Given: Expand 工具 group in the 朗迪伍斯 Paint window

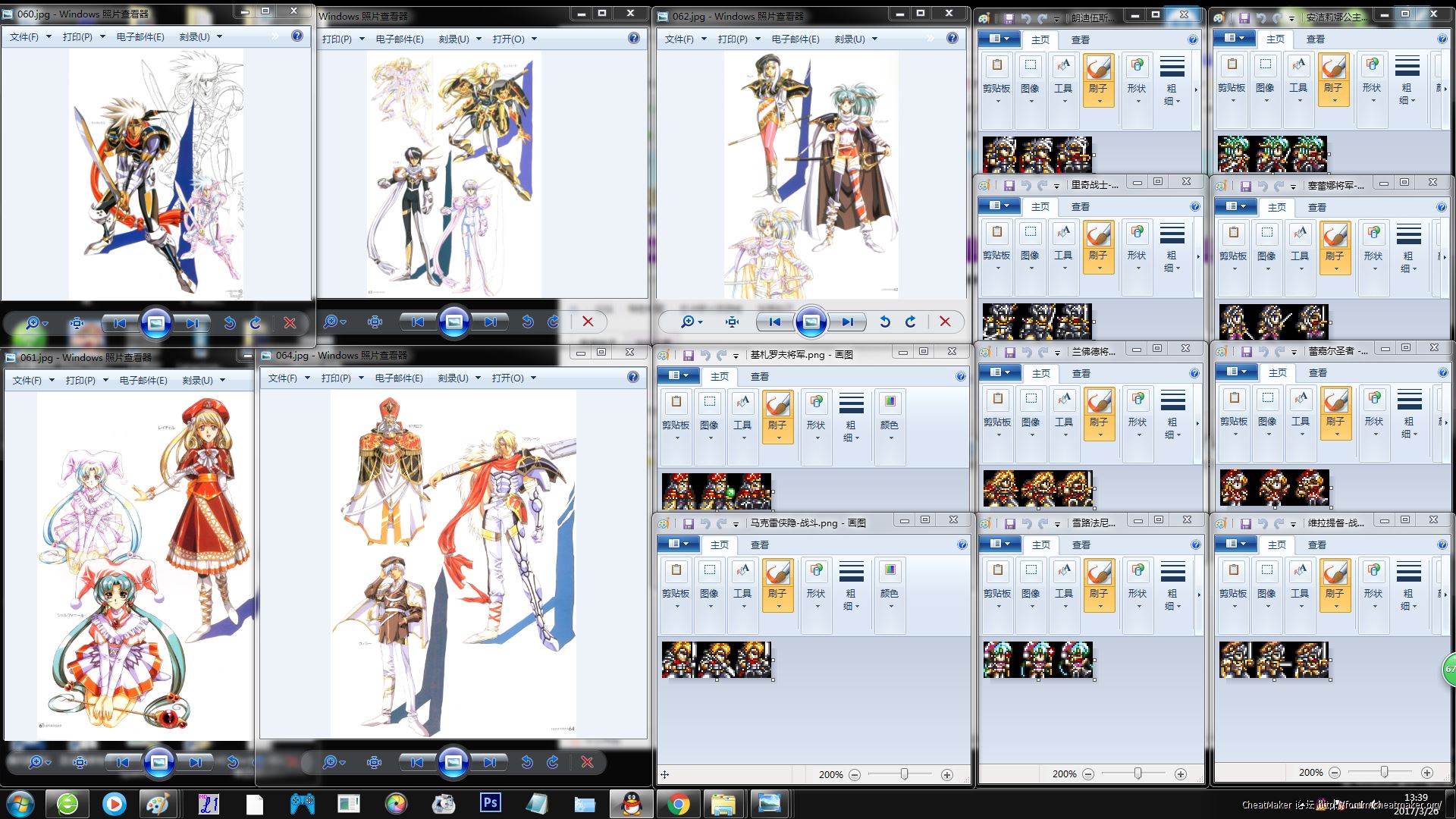Looking at the screenshot, I should 1063,89.
